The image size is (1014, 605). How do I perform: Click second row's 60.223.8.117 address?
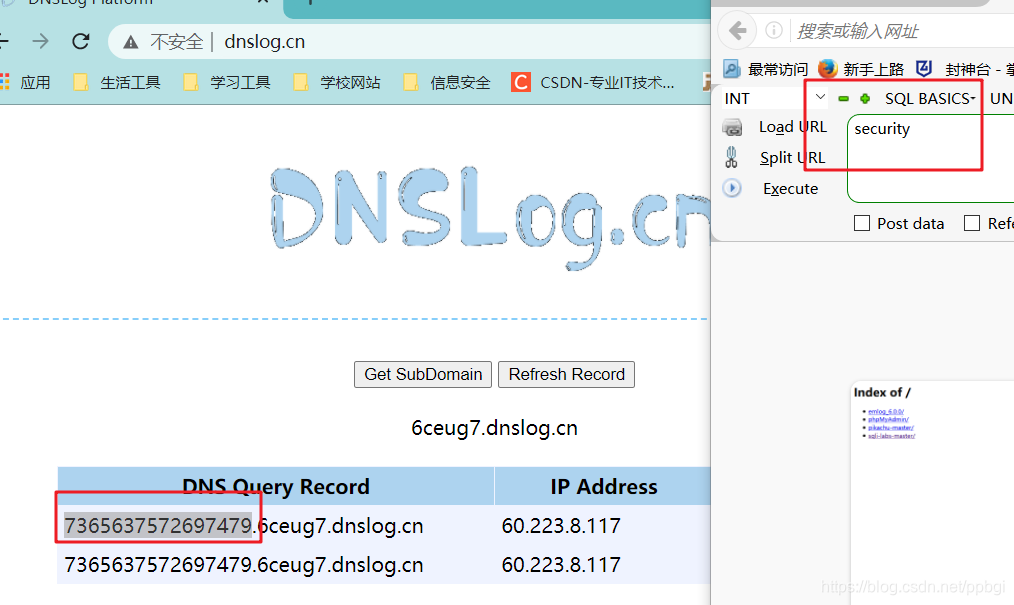(561, 564)
